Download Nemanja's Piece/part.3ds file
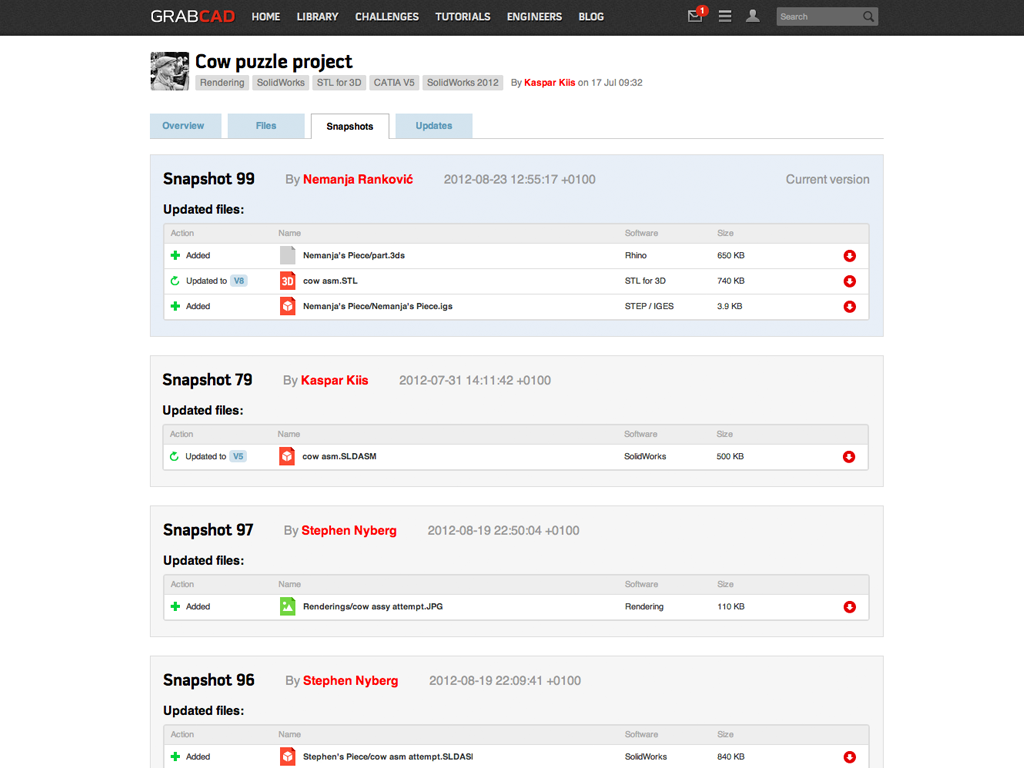 coord(849,256)
